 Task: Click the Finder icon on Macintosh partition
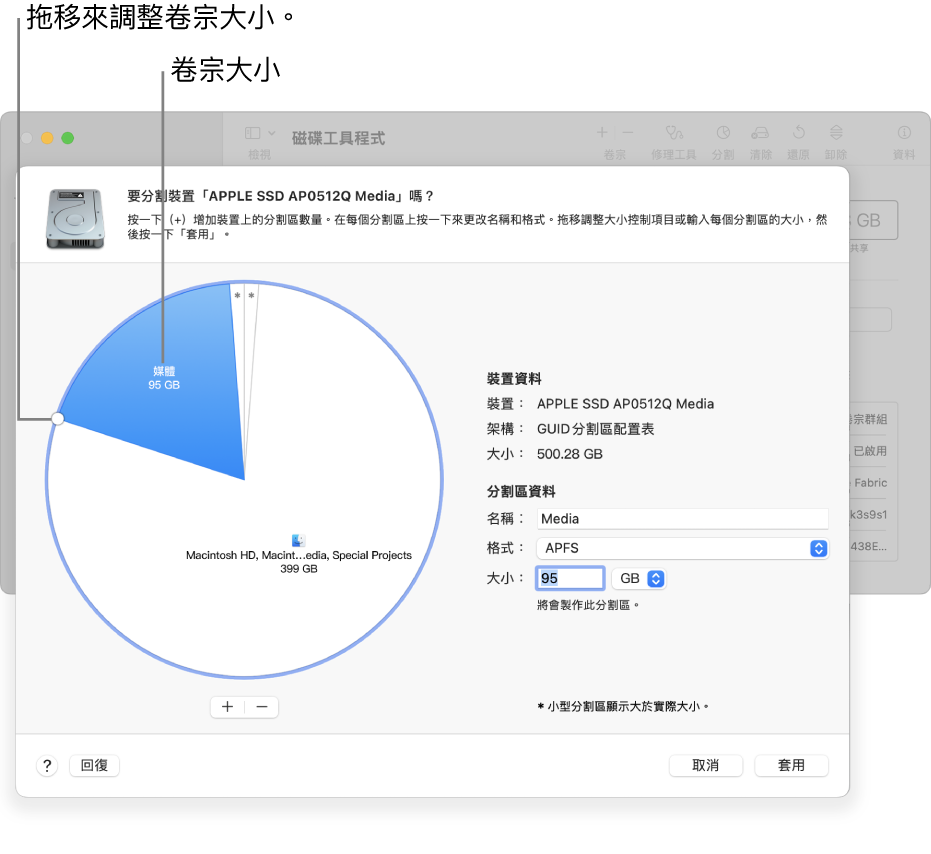click(x=299, y=540)
